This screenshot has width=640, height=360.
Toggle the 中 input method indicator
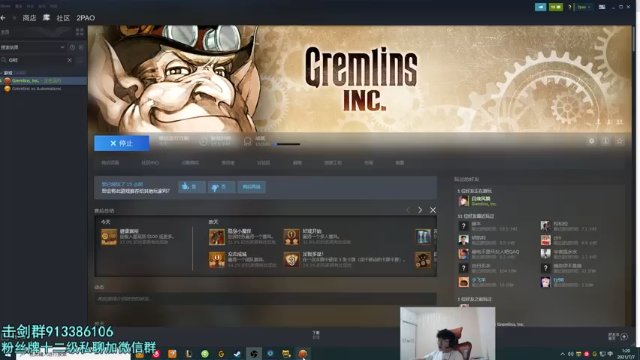(x=610, y=354)
